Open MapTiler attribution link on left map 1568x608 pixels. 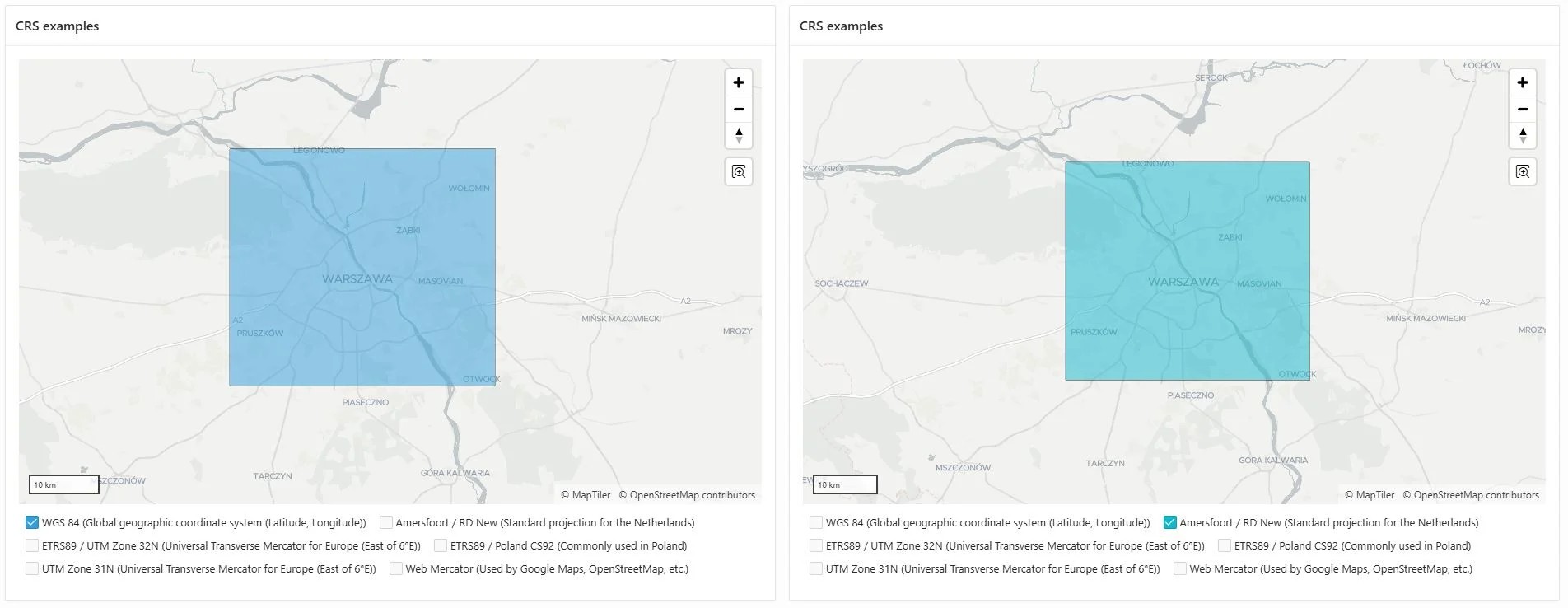pos(586,495)
